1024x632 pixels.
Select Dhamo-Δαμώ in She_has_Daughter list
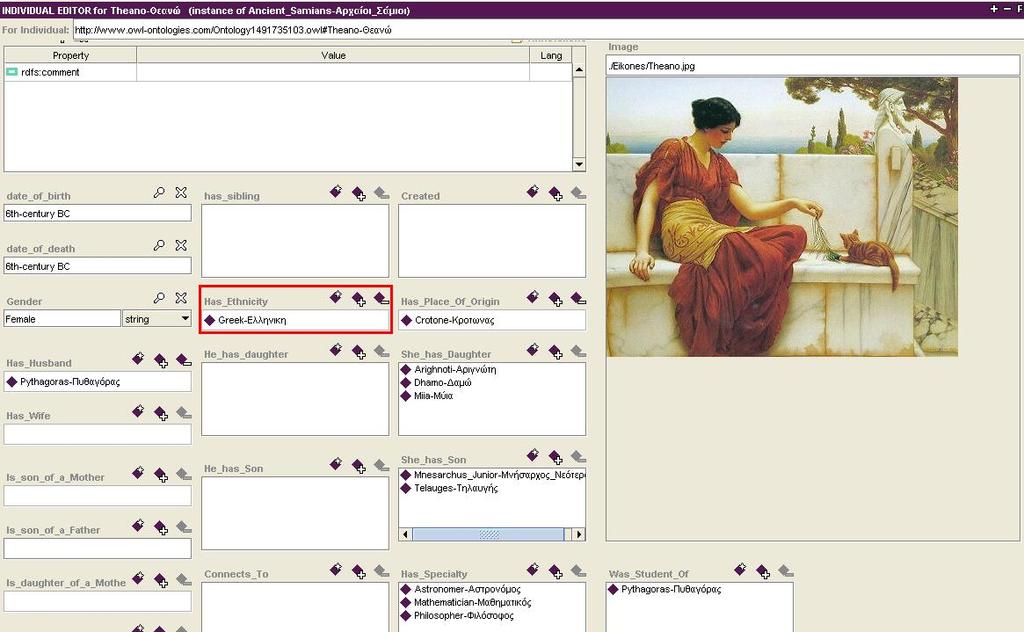(x=443, y=383)
